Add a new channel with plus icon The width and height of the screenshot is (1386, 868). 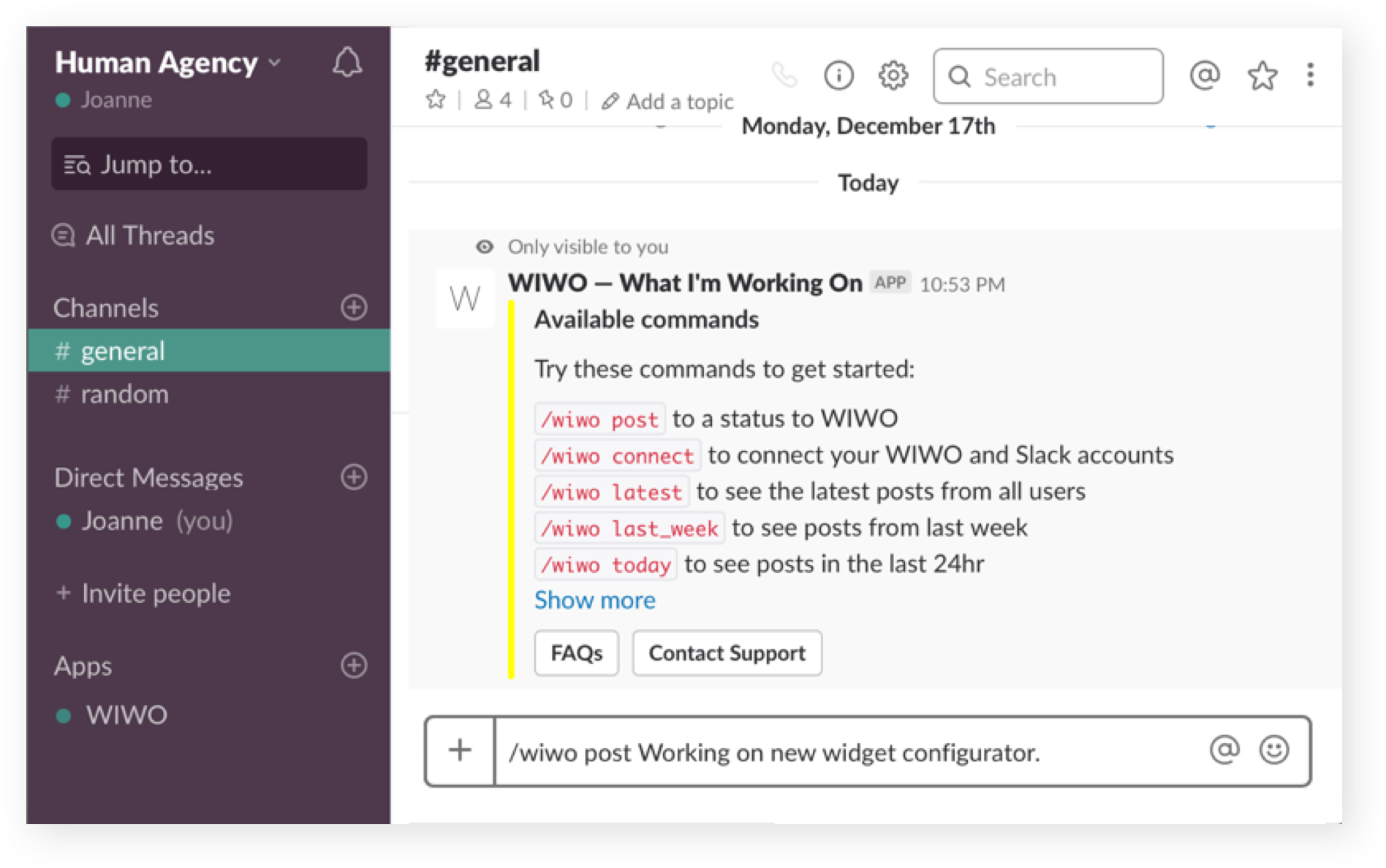tap(354, 307)
